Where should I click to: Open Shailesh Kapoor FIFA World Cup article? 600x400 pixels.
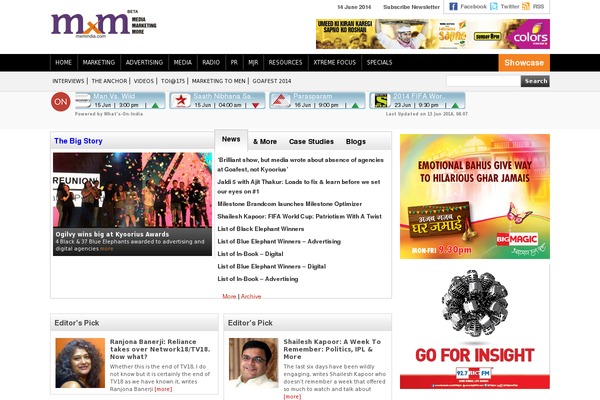(x=300, y=216)
